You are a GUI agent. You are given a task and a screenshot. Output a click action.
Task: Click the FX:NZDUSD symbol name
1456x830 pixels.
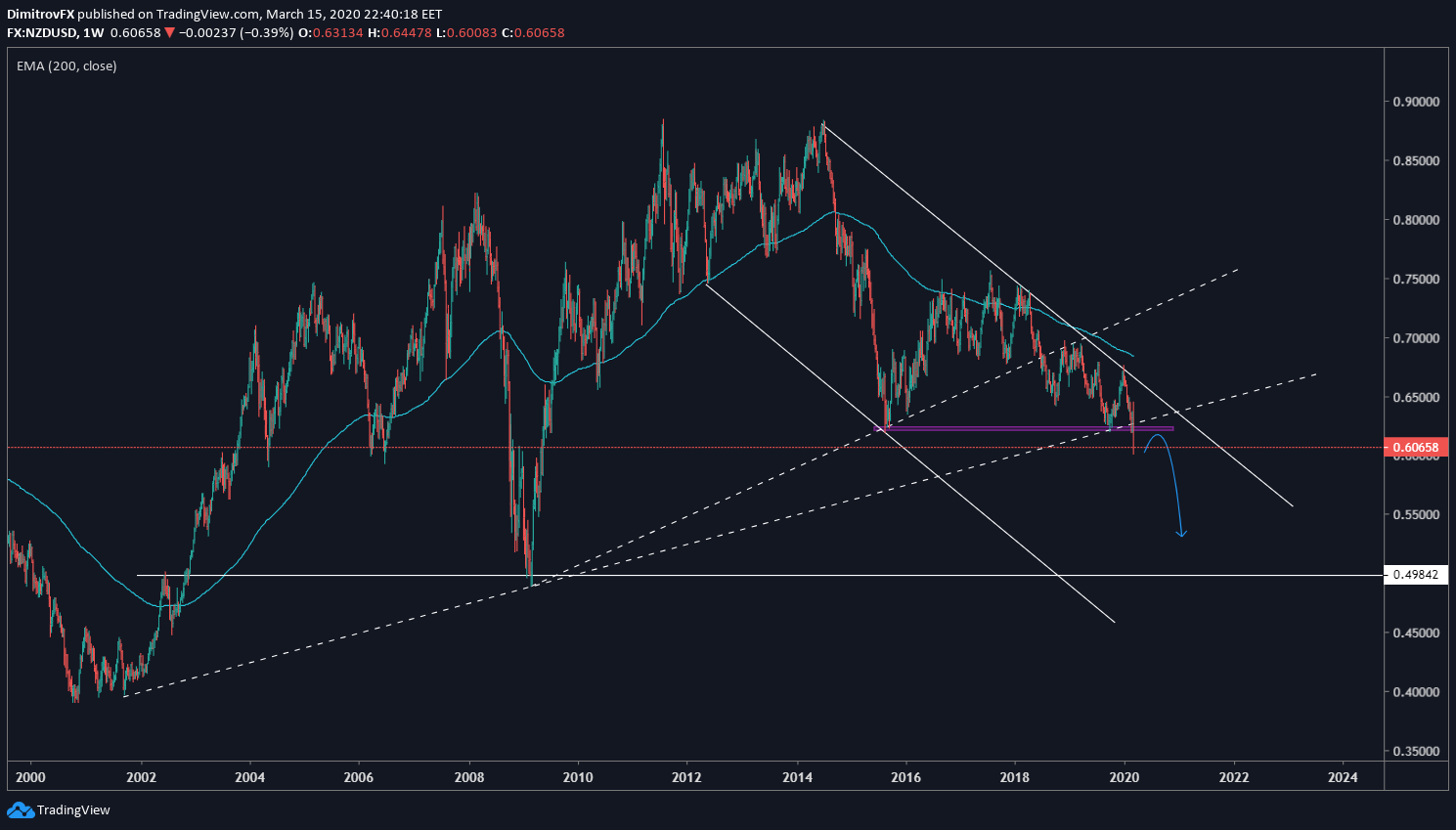tap(42, 32)
